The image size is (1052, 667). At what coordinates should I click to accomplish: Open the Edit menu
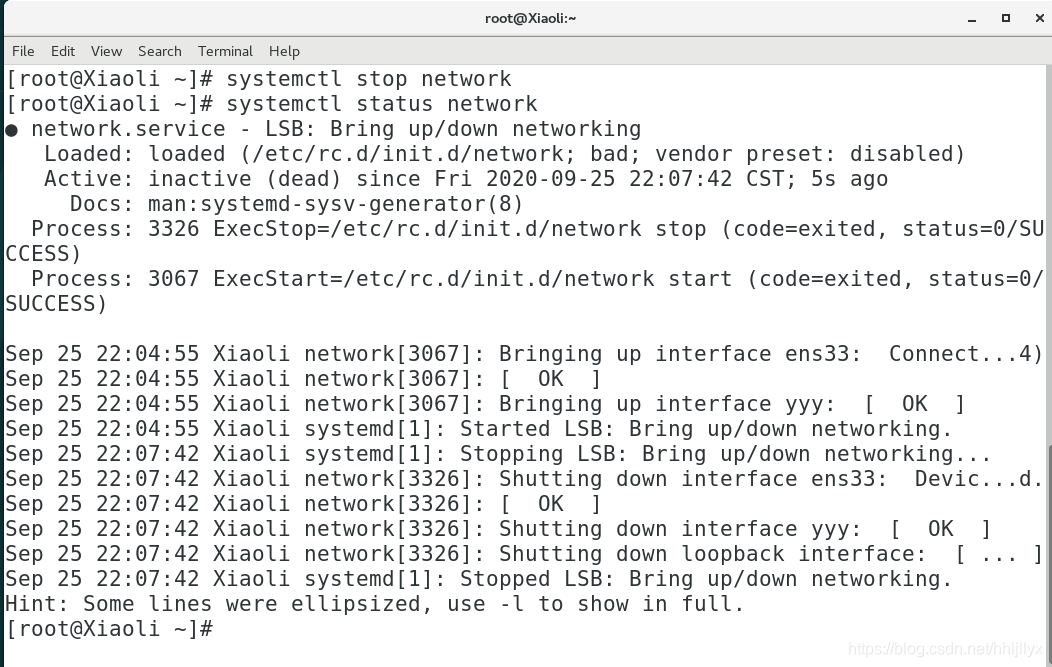tap(62, 51)
